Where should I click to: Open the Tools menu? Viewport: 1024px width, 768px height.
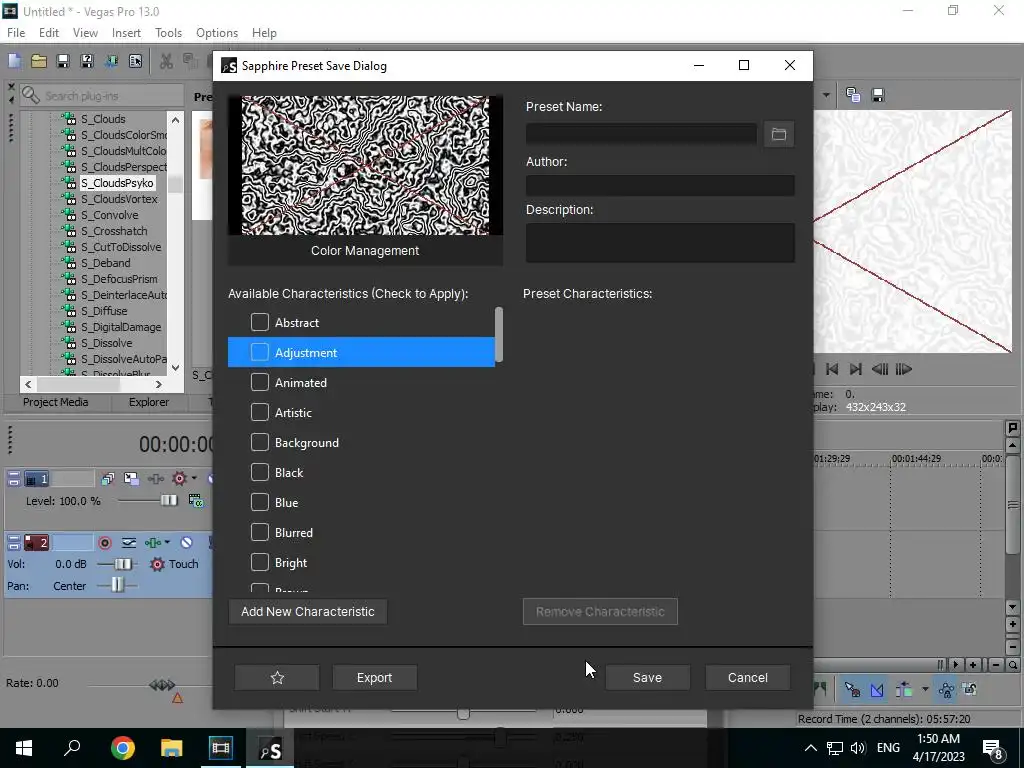pos(168,33)
